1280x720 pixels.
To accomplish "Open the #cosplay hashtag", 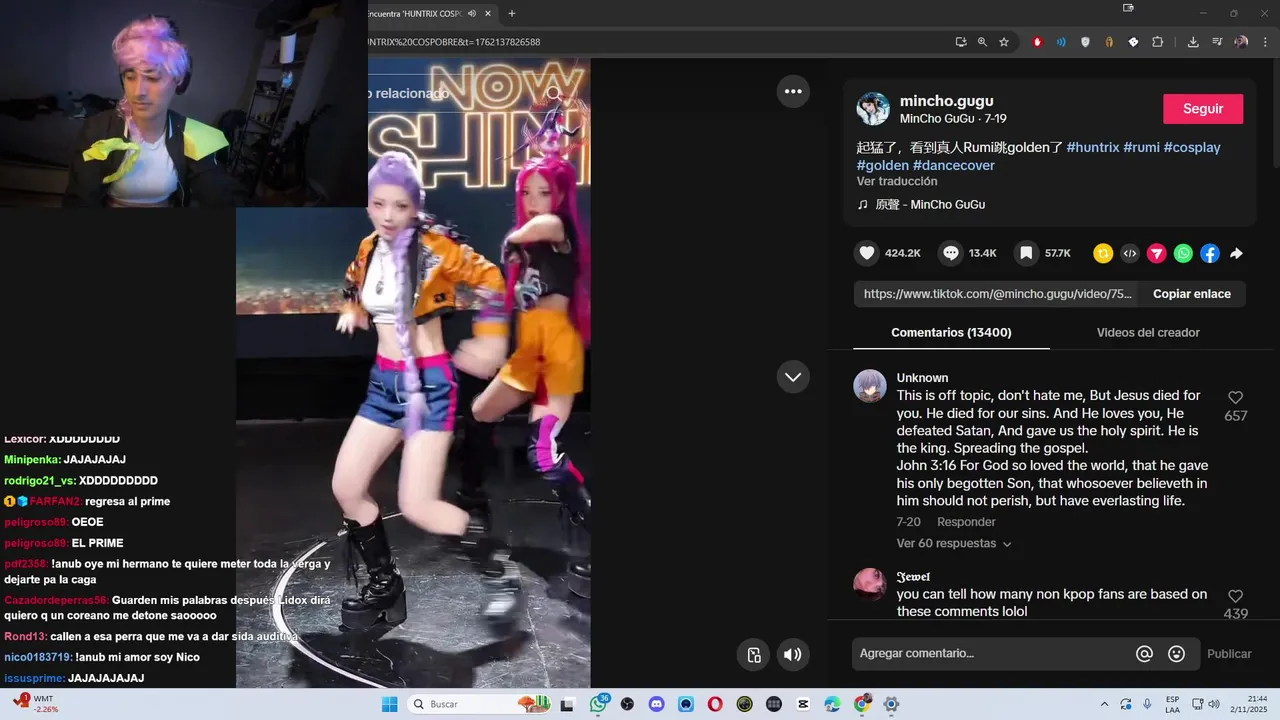I will tap(1192, 147).
